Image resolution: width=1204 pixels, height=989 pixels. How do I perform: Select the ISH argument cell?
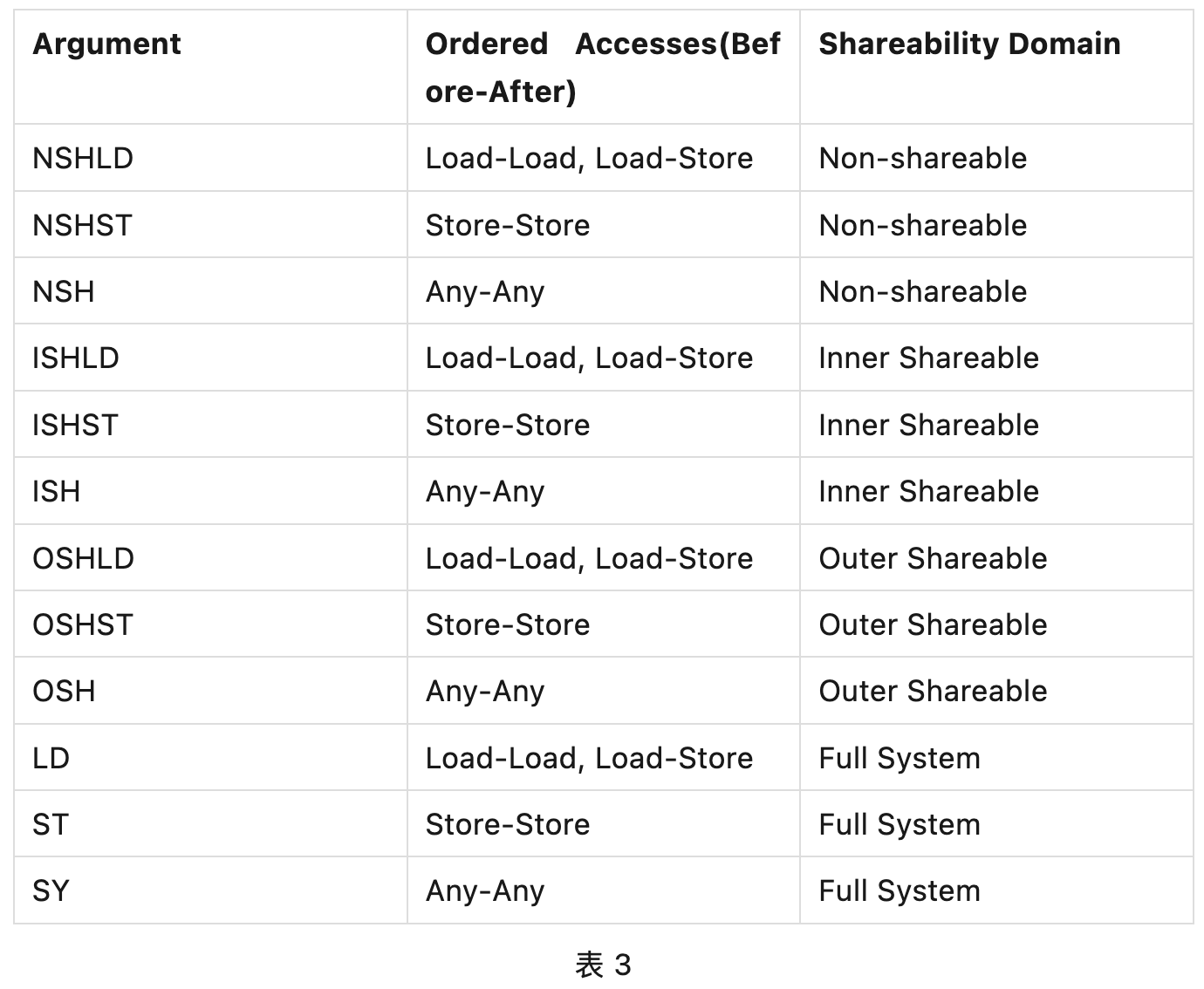(57, 491)
